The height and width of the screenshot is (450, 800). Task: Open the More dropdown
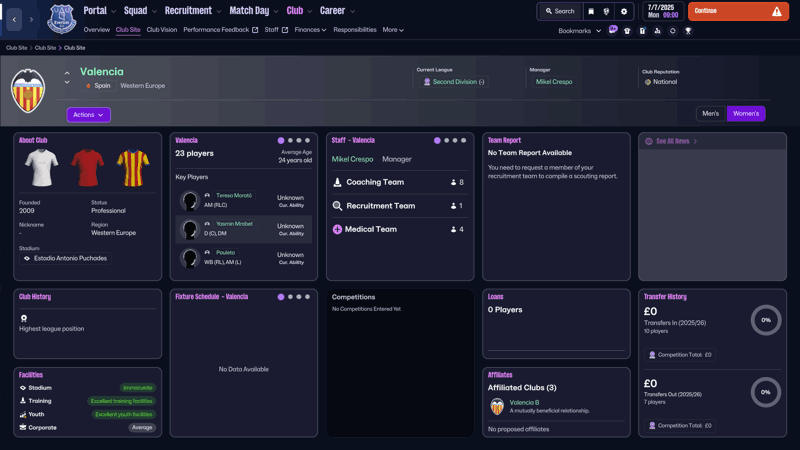tap(393, 30)
